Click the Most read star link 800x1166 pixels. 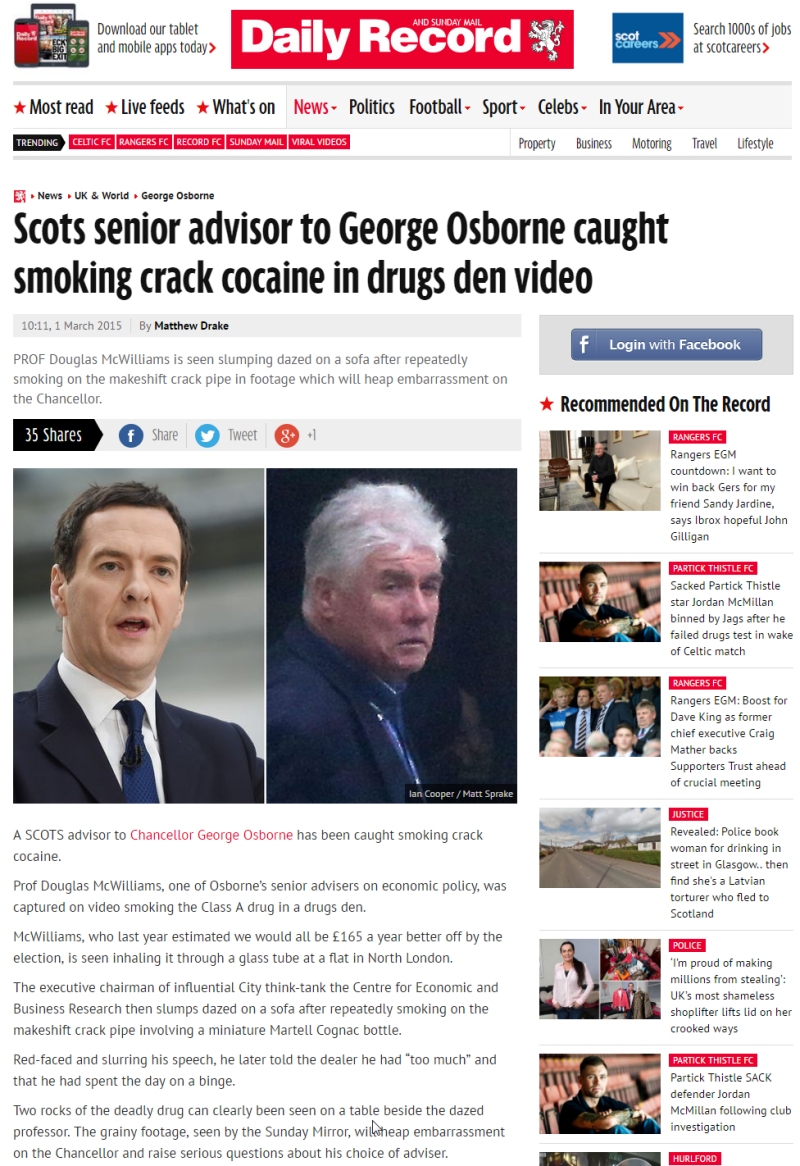pyautogui.click(x=54, y=107)
